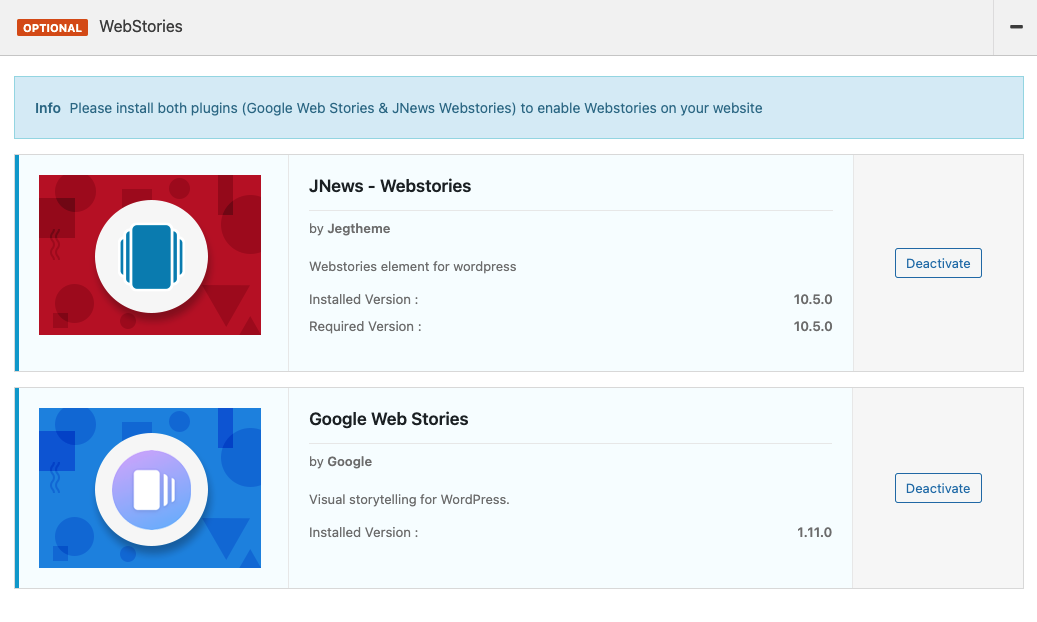Click the bold Info label in the notice
The width and height of the screenshot is (1037, 622).
(48, 108)
